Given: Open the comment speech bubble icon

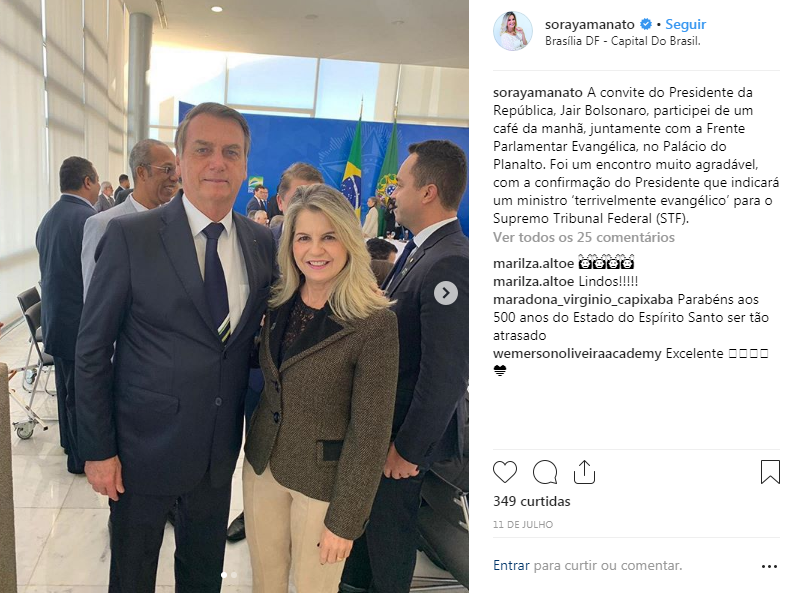Looking at the screenshot, I should [x=545, y=472].
